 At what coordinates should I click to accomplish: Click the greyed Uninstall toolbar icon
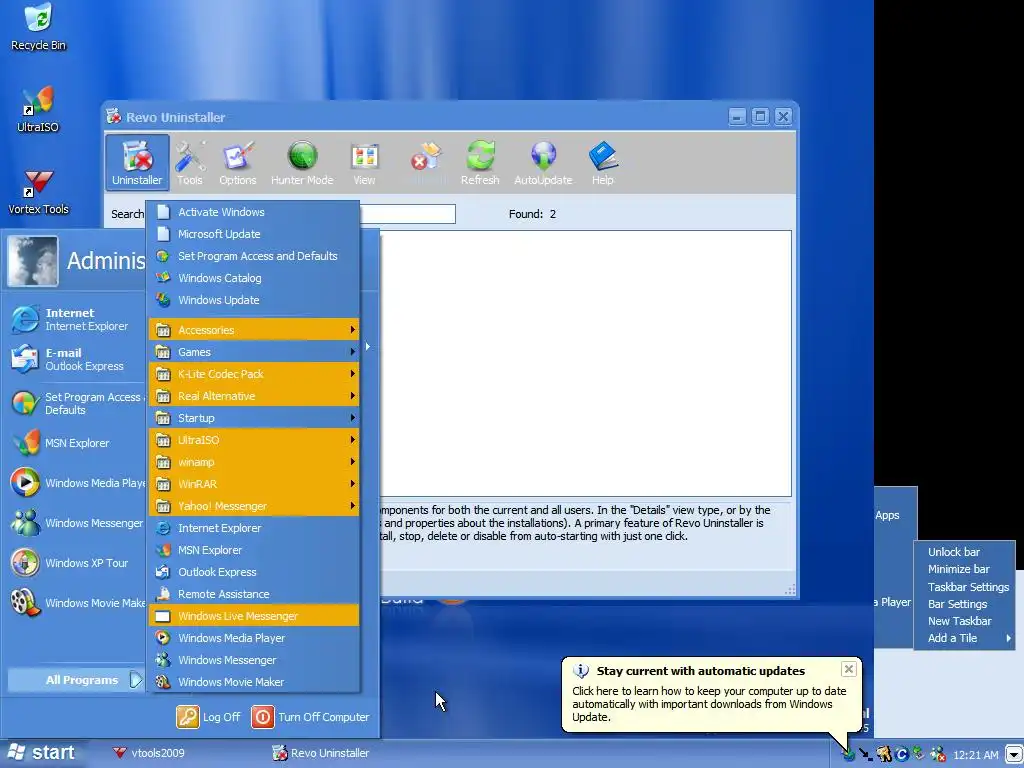426,163
